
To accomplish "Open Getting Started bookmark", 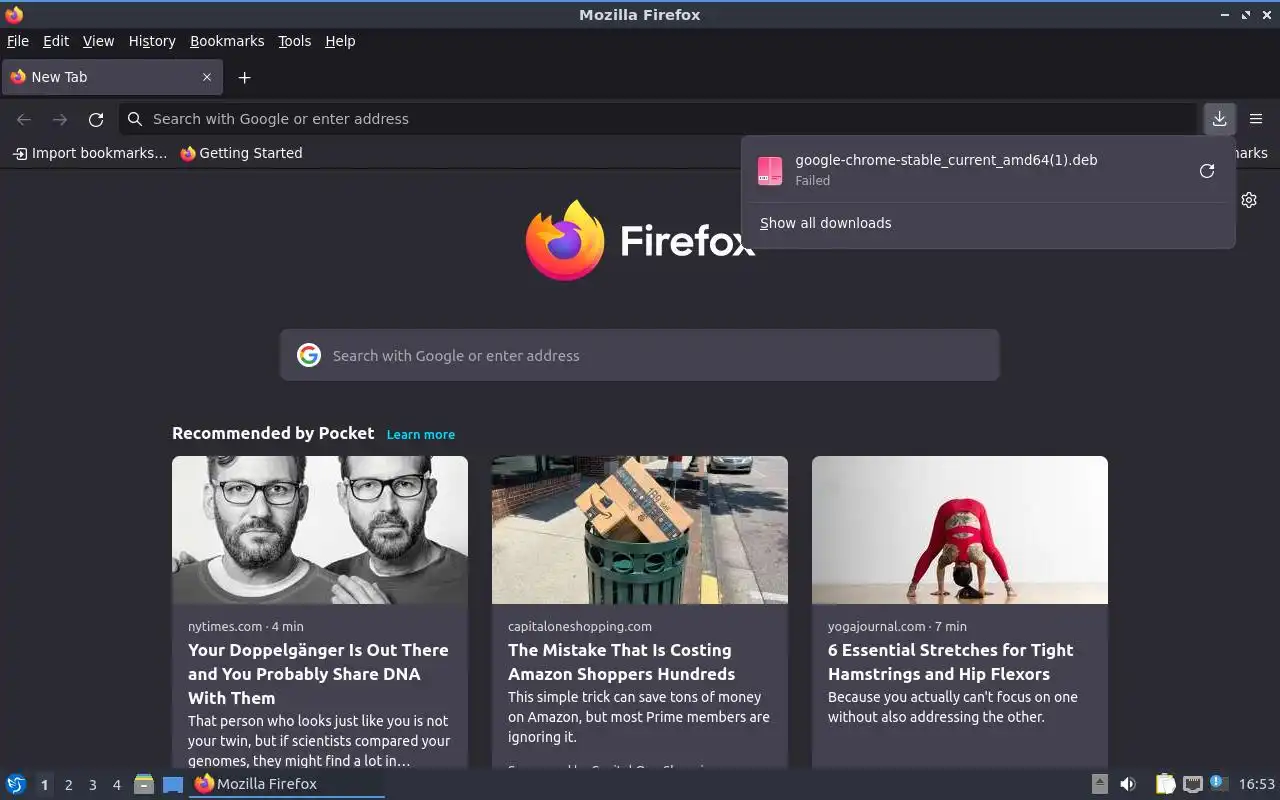I will pos(241,153).
